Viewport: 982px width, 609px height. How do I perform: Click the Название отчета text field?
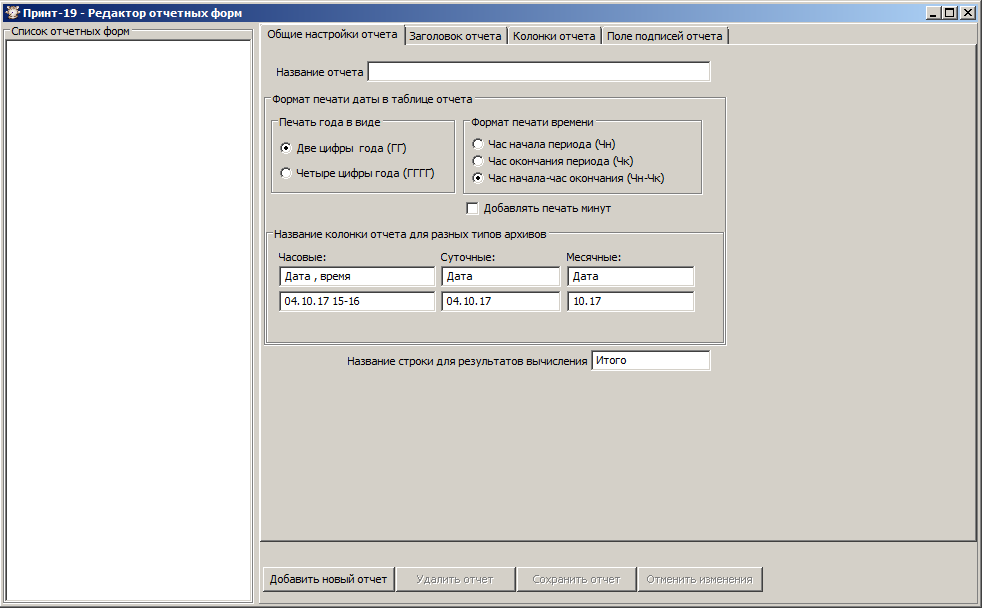[x=538, y=72]
